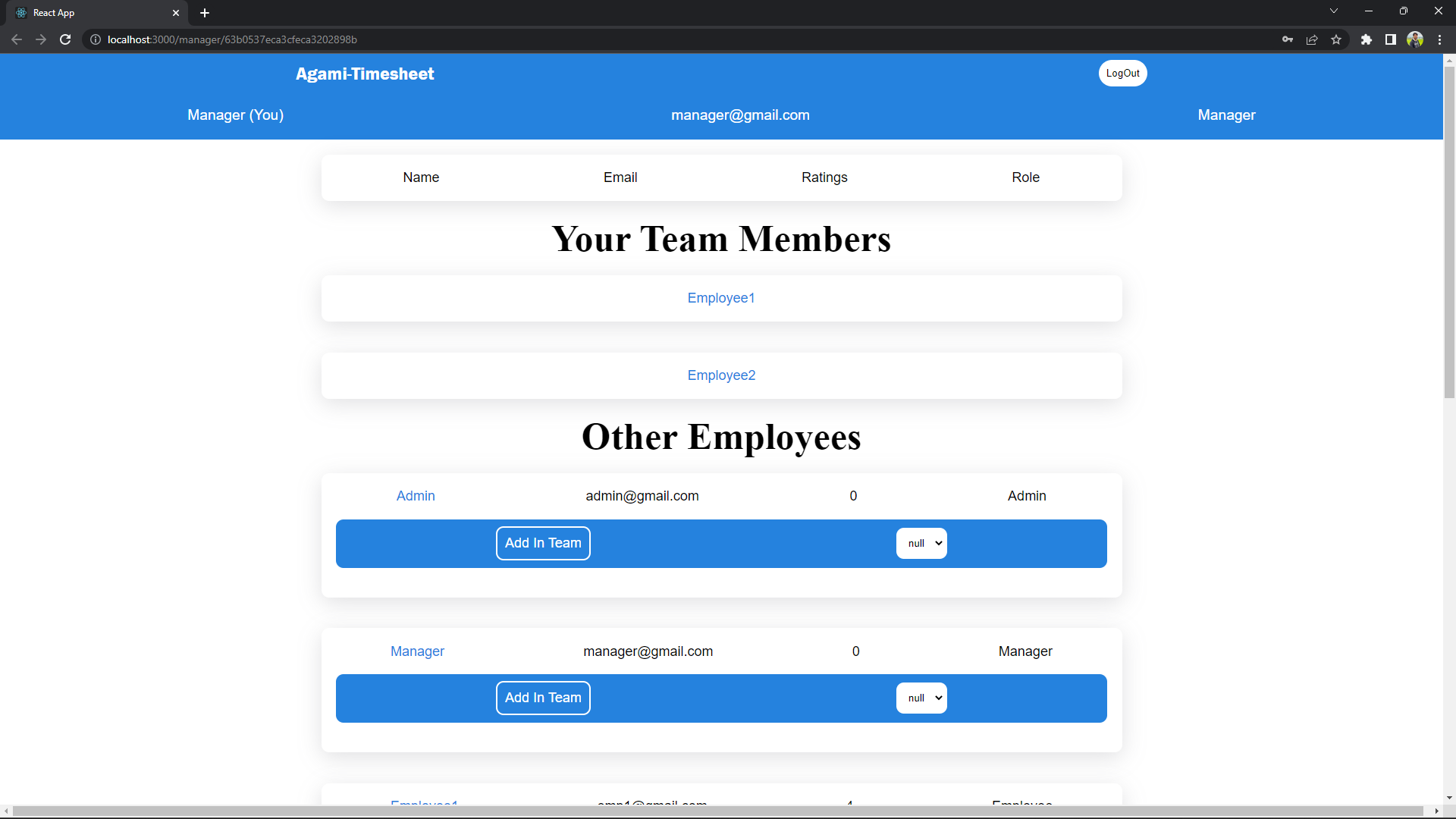Image resolution: width=1456 pixels, height=819 pixels.
Task: Reload the current page
Action: (x=65, y=39)
